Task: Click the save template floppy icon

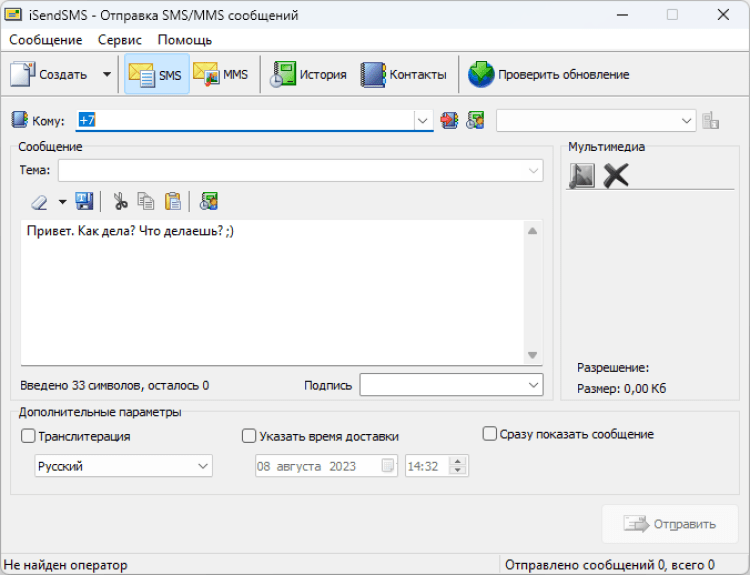Action: pos(84,201)
